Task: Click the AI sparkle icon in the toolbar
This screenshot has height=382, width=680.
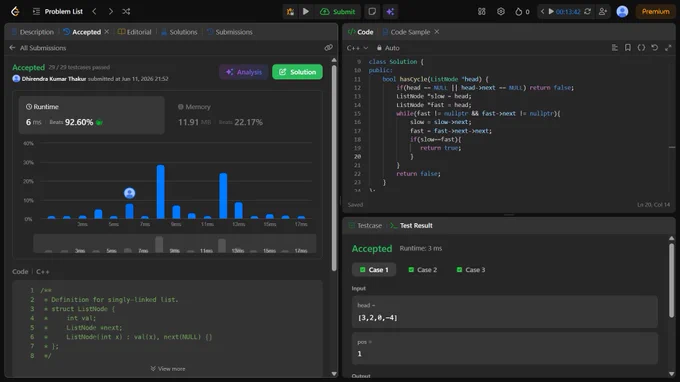Action: coord(390,12)
